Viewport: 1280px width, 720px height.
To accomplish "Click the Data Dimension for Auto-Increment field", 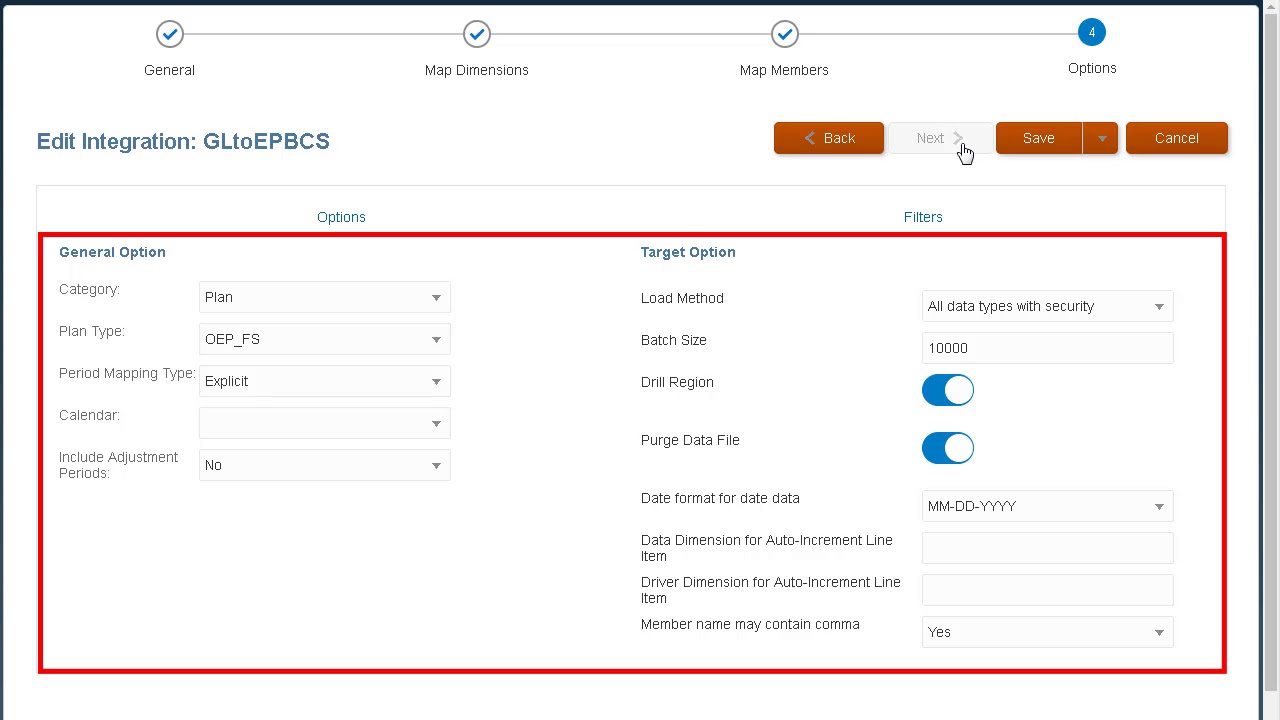I will point(1048,548).
